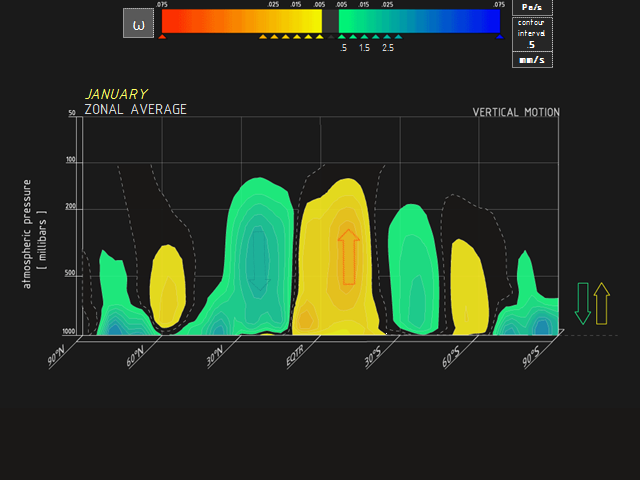Click the omega (ω) variable icon
The image size is (640, 480).
tap(138, 23)
